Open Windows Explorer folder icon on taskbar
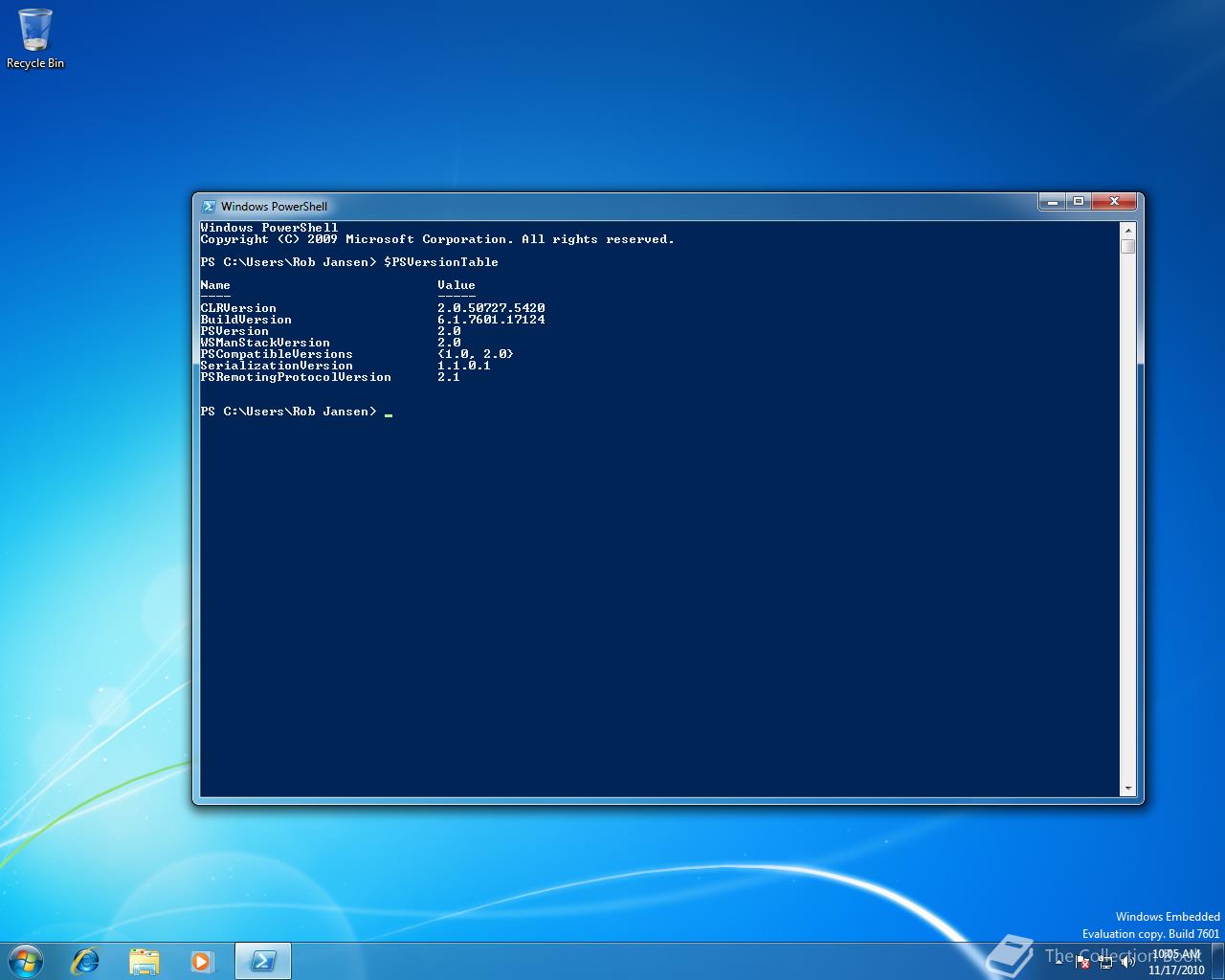This screenshot has width=1225, height=980. (x=144, y=961)
